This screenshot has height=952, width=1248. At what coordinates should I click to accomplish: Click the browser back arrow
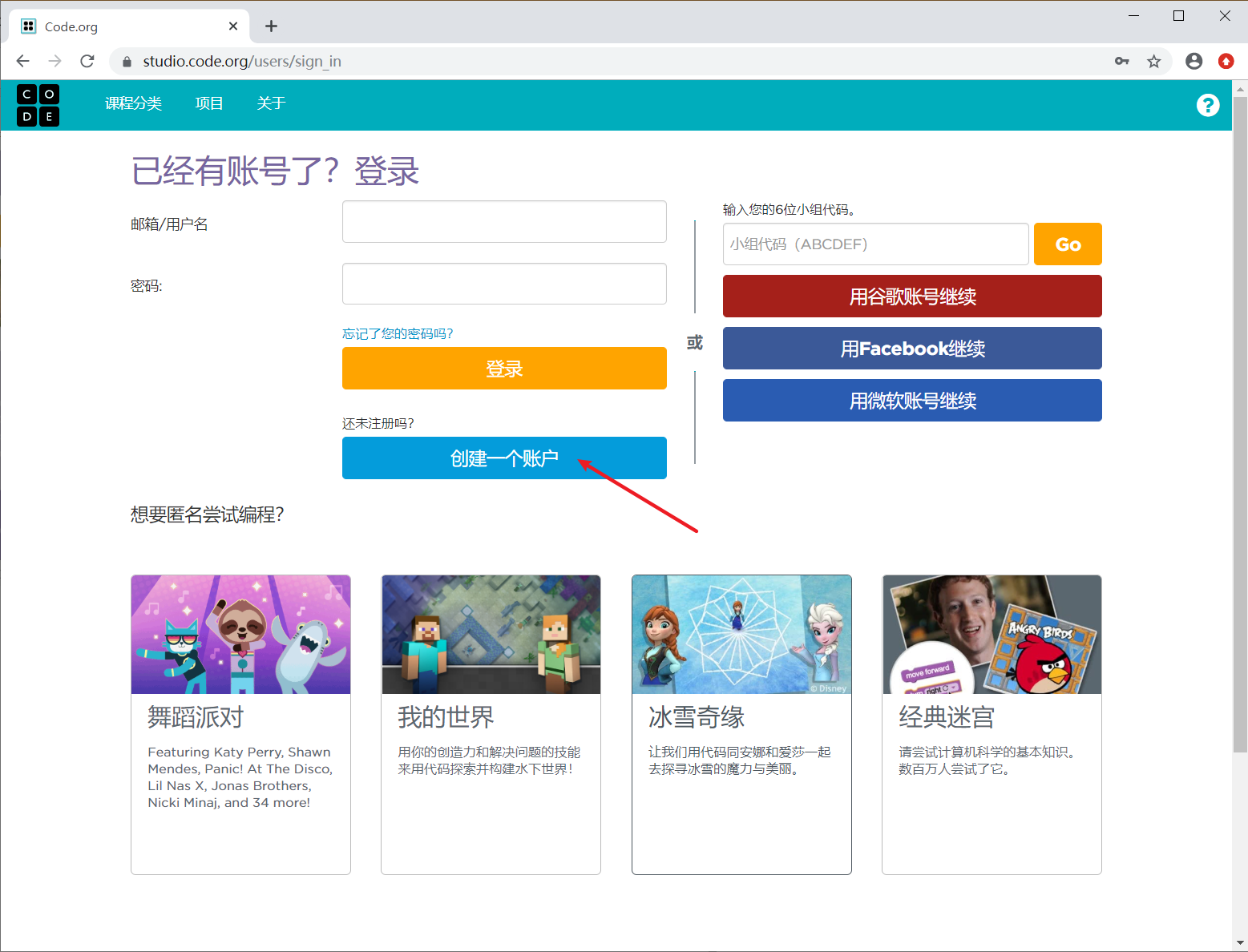coord(22,61)
